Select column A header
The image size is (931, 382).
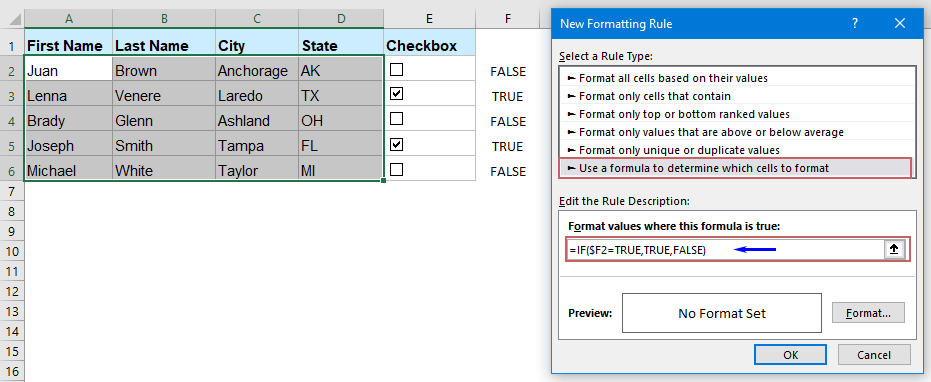tap(69, 18)
